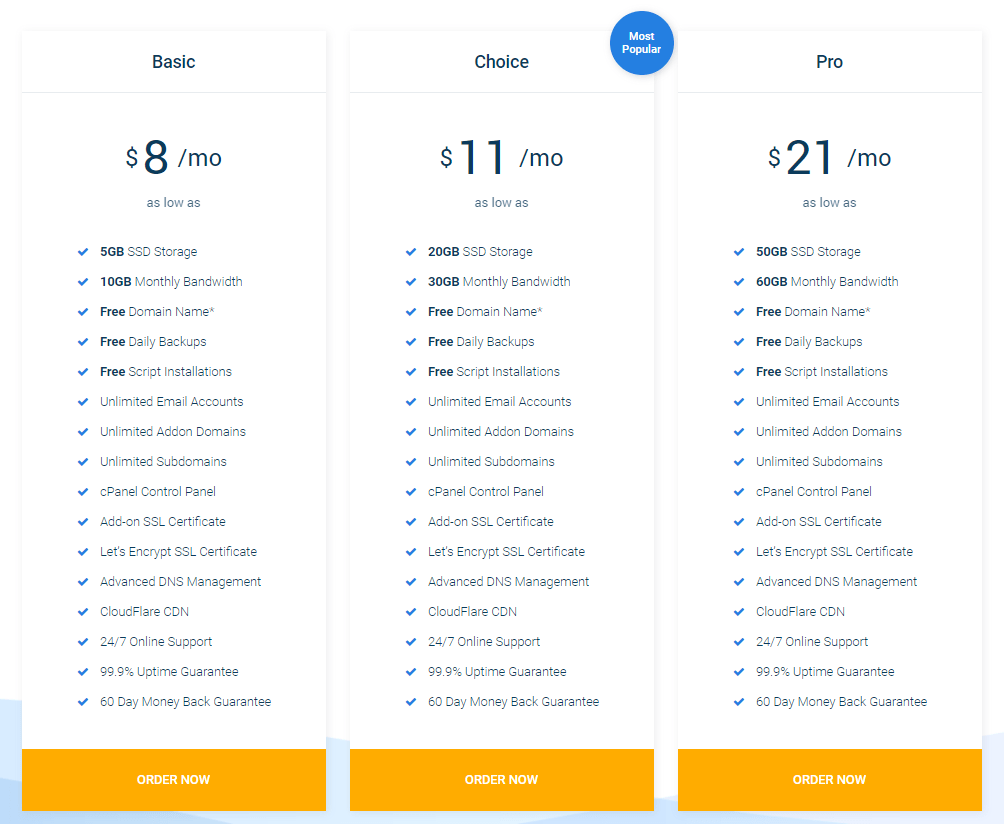Click Pro 'Advanced DNS Management' text

click(x=836, y=582)
